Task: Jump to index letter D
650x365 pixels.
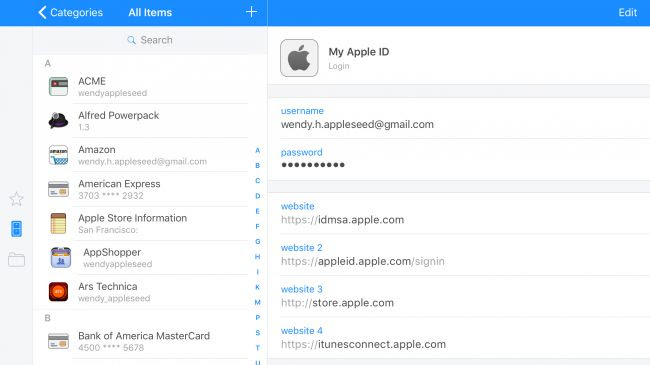Action: [x=257, y=196]
